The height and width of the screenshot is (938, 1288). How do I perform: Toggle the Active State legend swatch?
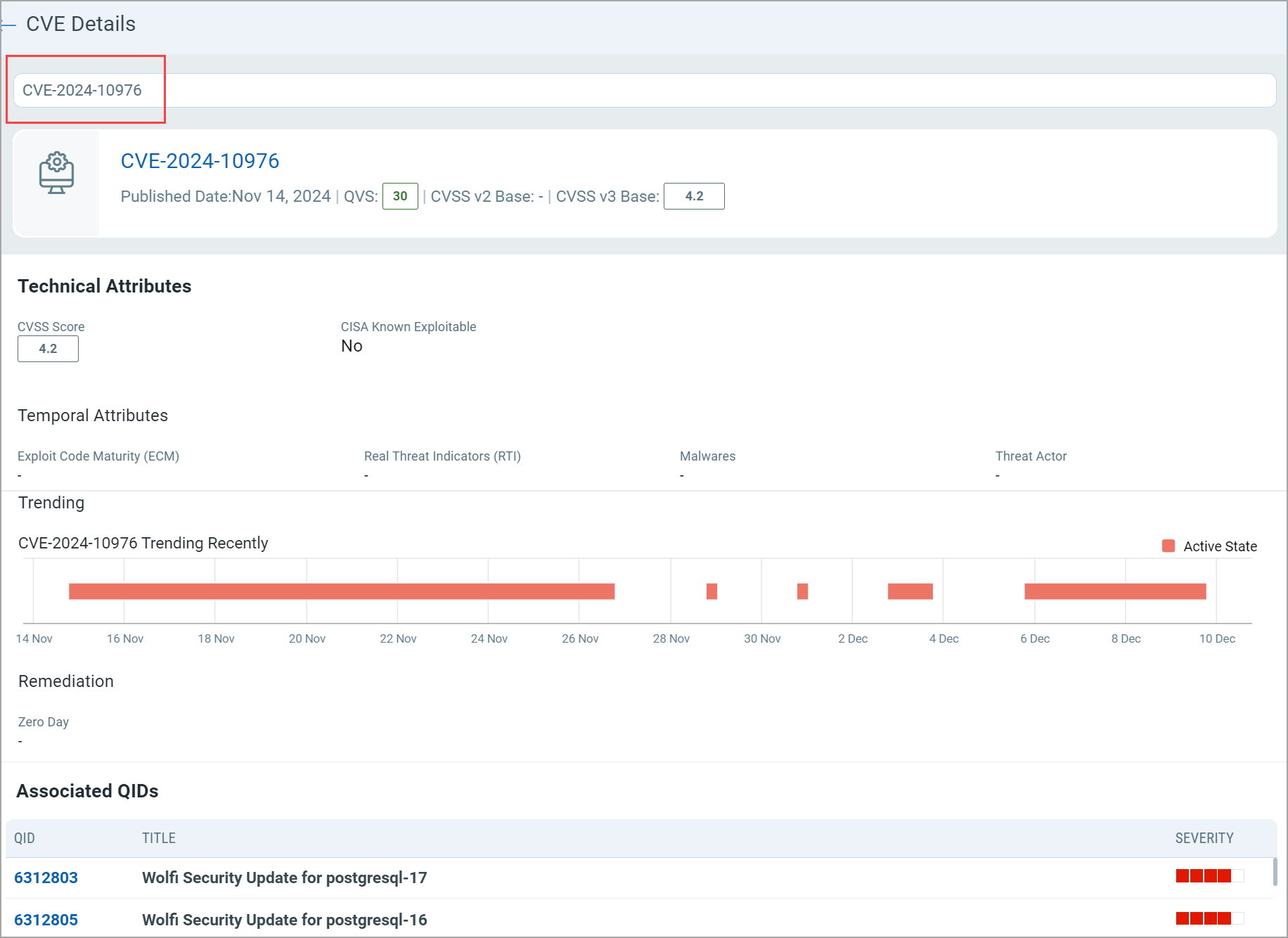tap(1168, 546)
